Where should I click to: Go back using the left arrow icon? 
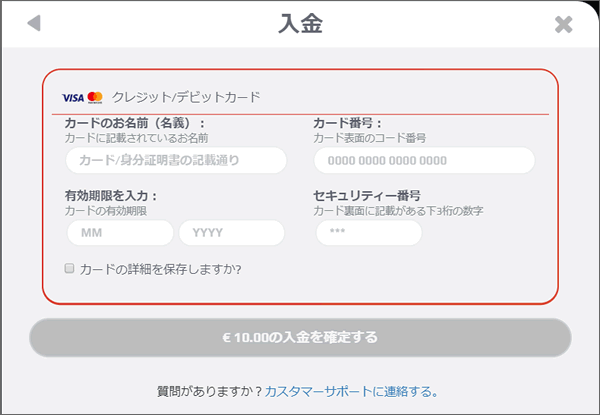[34, 23]
